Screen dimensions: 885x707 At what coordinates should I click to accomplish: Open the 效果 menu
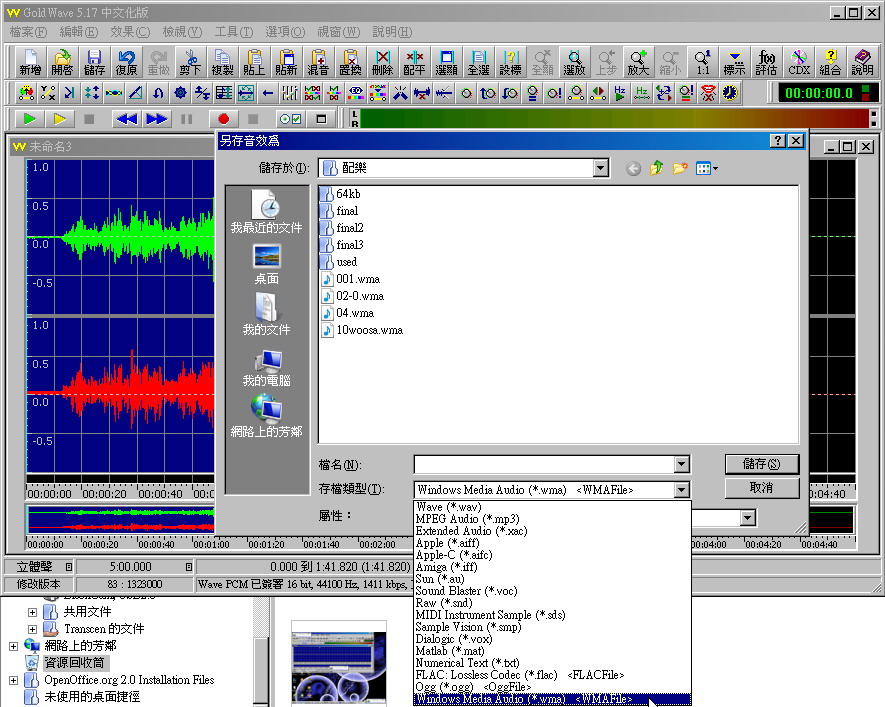[130, 32]
